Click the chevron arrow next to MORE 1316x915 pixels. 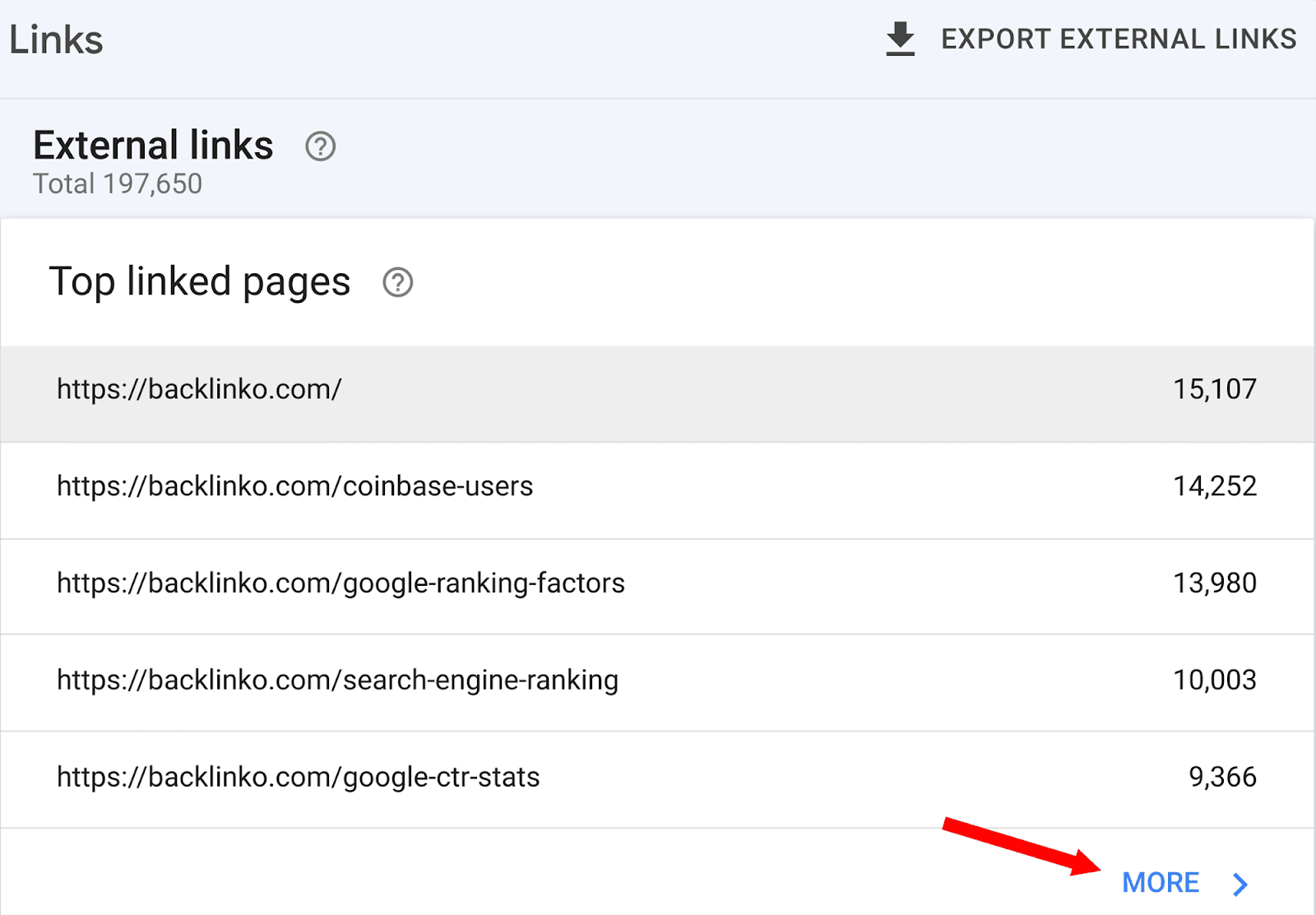coord(1239,884)
